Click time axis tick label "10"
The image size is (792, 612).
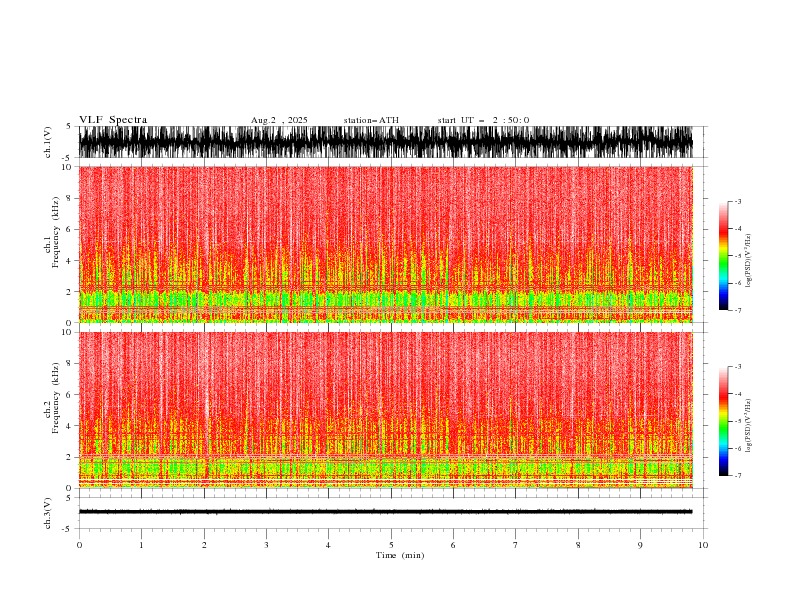pos(703,545)
